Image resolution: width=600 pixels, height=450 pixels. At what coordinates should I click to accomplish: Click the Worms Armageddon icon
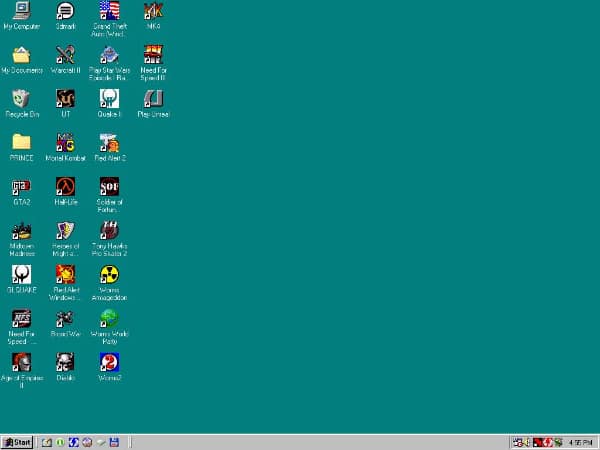(109, 275)
